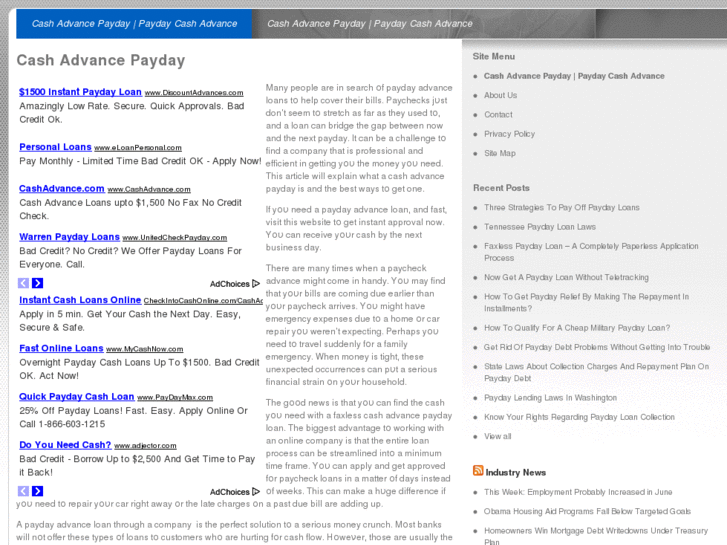Open Cheap Military Payday Loan post
727x545 pixels.
[x=577, y=328]
